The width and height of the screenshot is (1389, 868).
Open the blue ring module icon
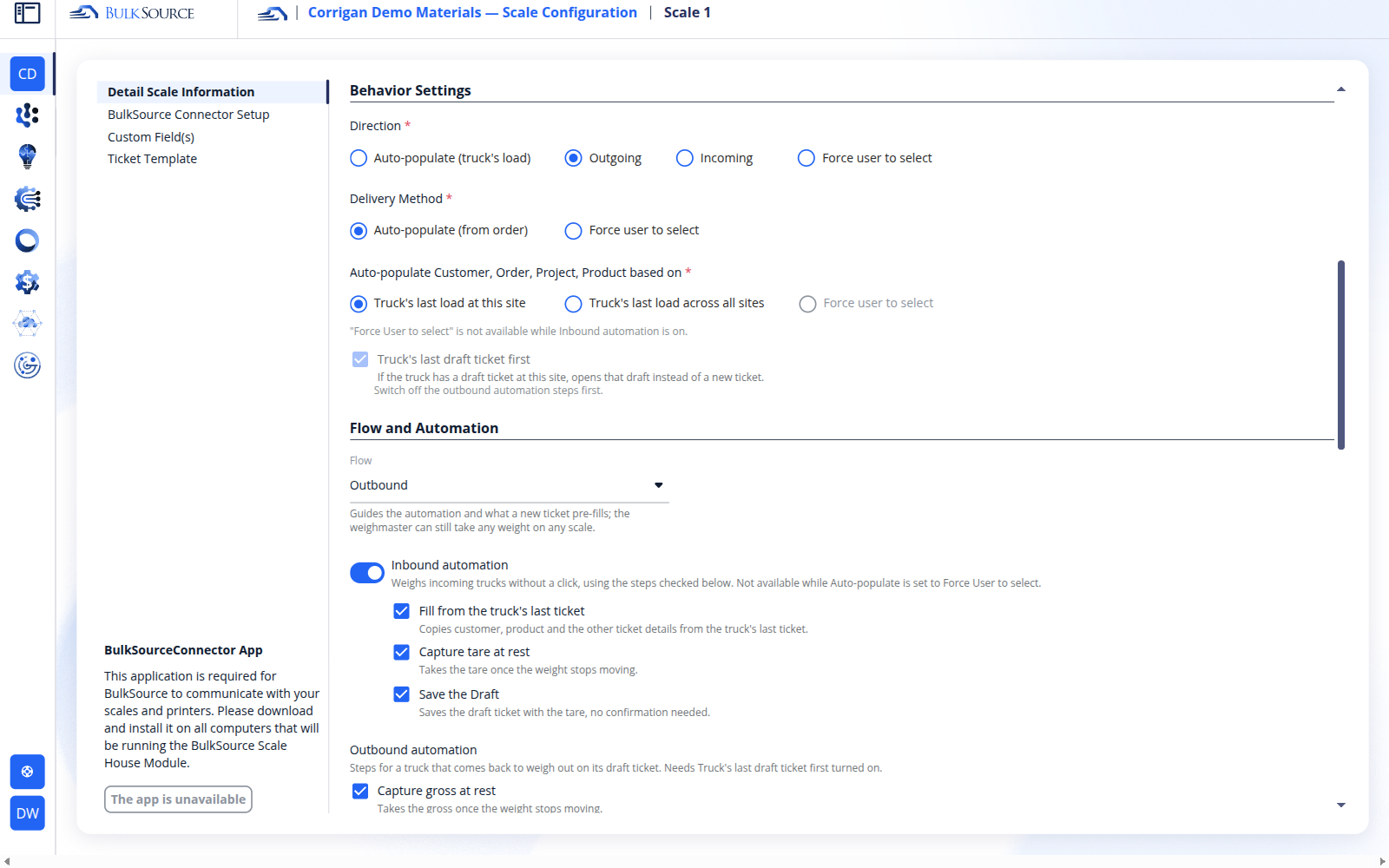28,240
